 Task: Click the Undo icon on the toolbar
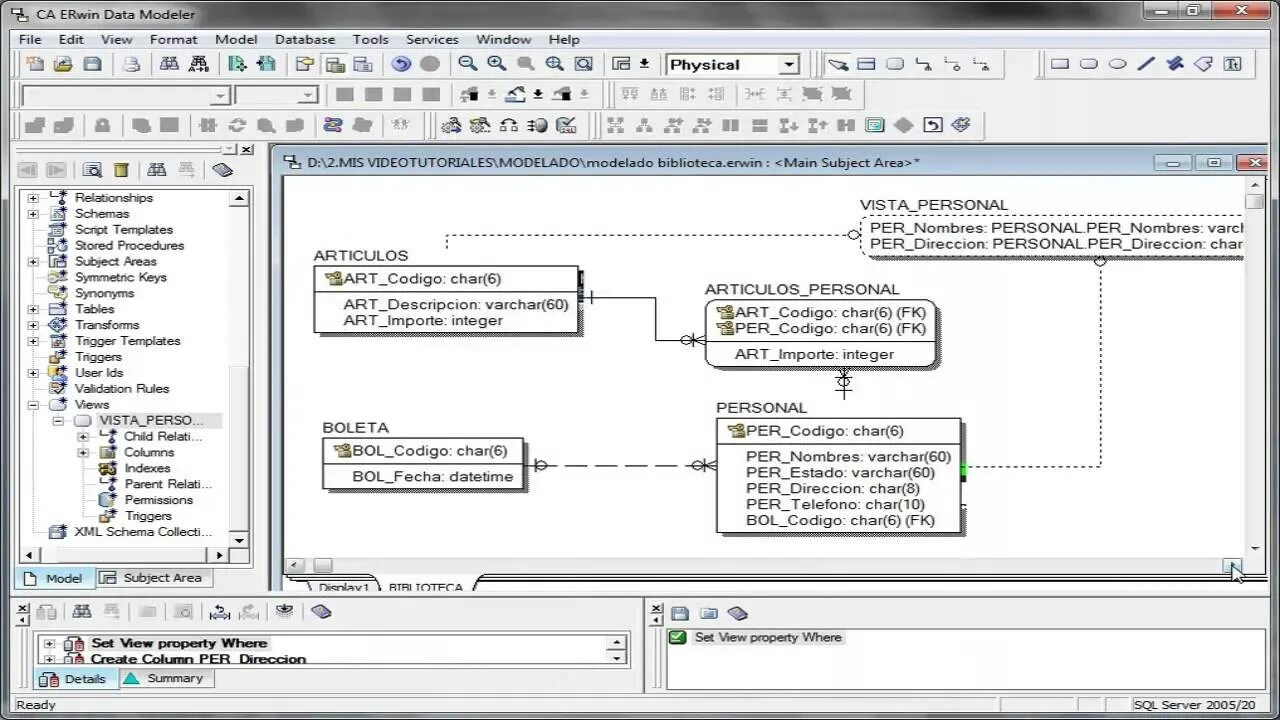coord(403,63)
